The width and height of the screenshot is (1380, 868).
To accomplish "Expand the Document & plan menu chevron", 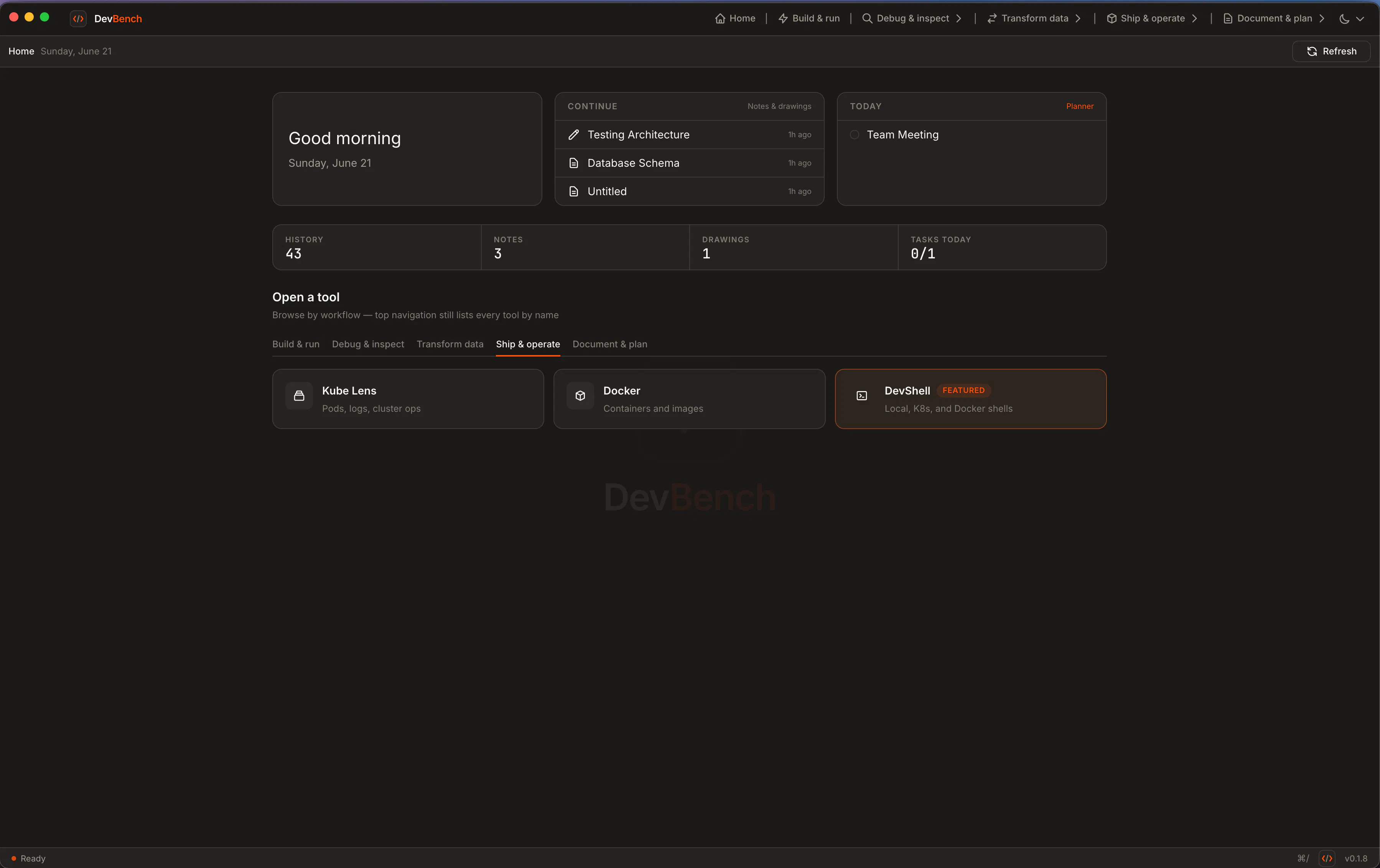I will (1322, 18).
